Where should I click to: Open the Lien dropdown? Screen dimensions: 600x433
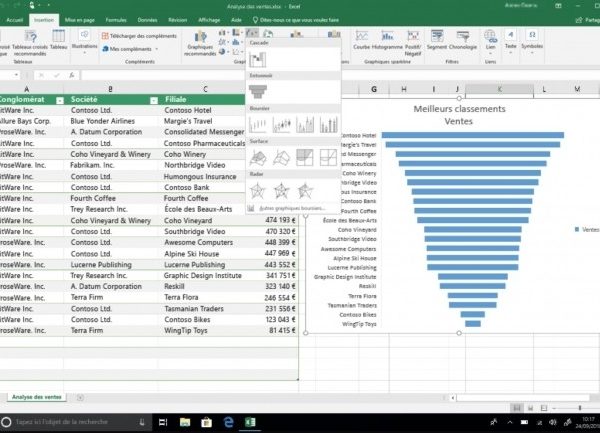(x=491, y=41)
